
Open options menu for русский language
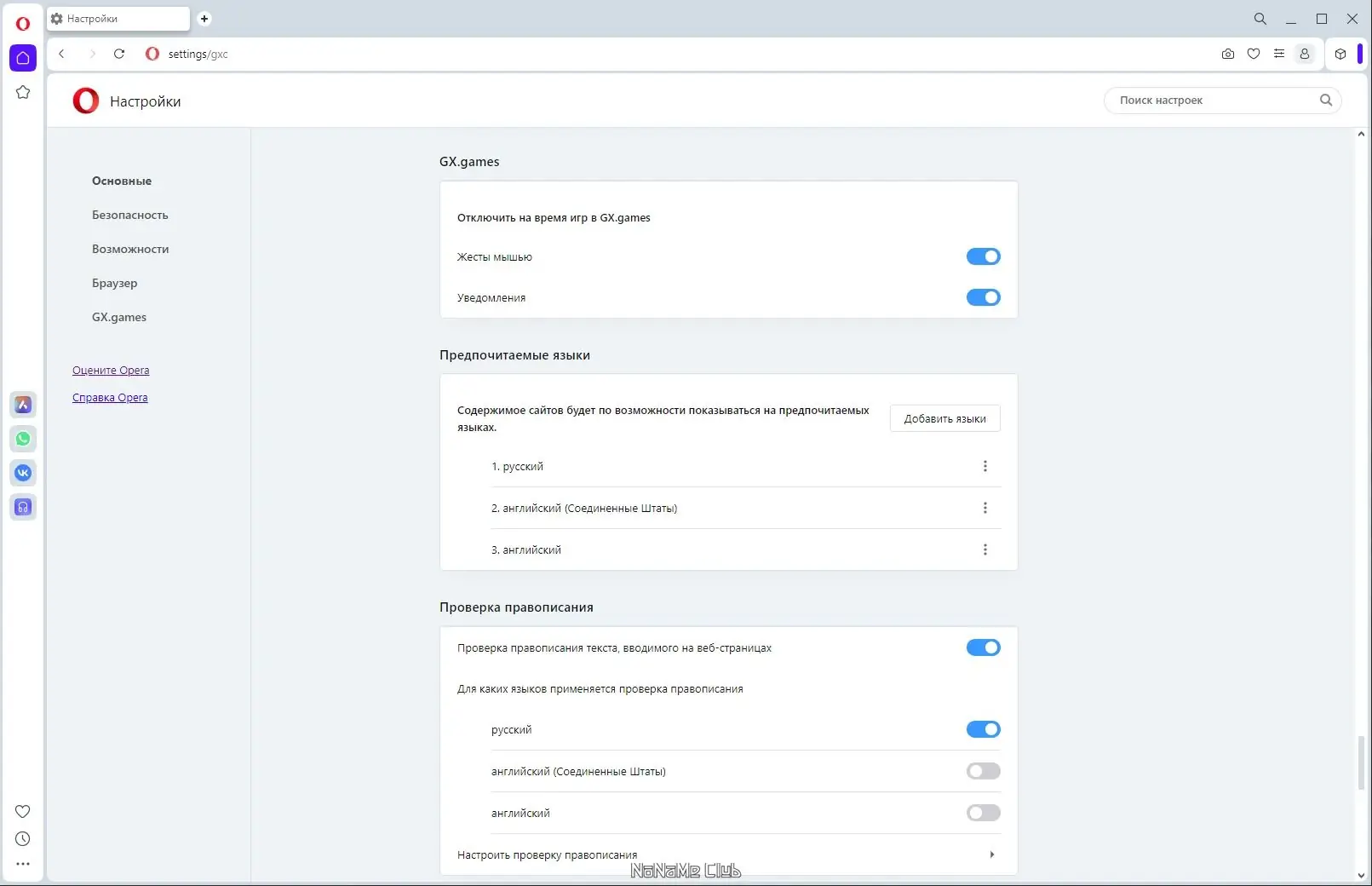click(985, 466)
